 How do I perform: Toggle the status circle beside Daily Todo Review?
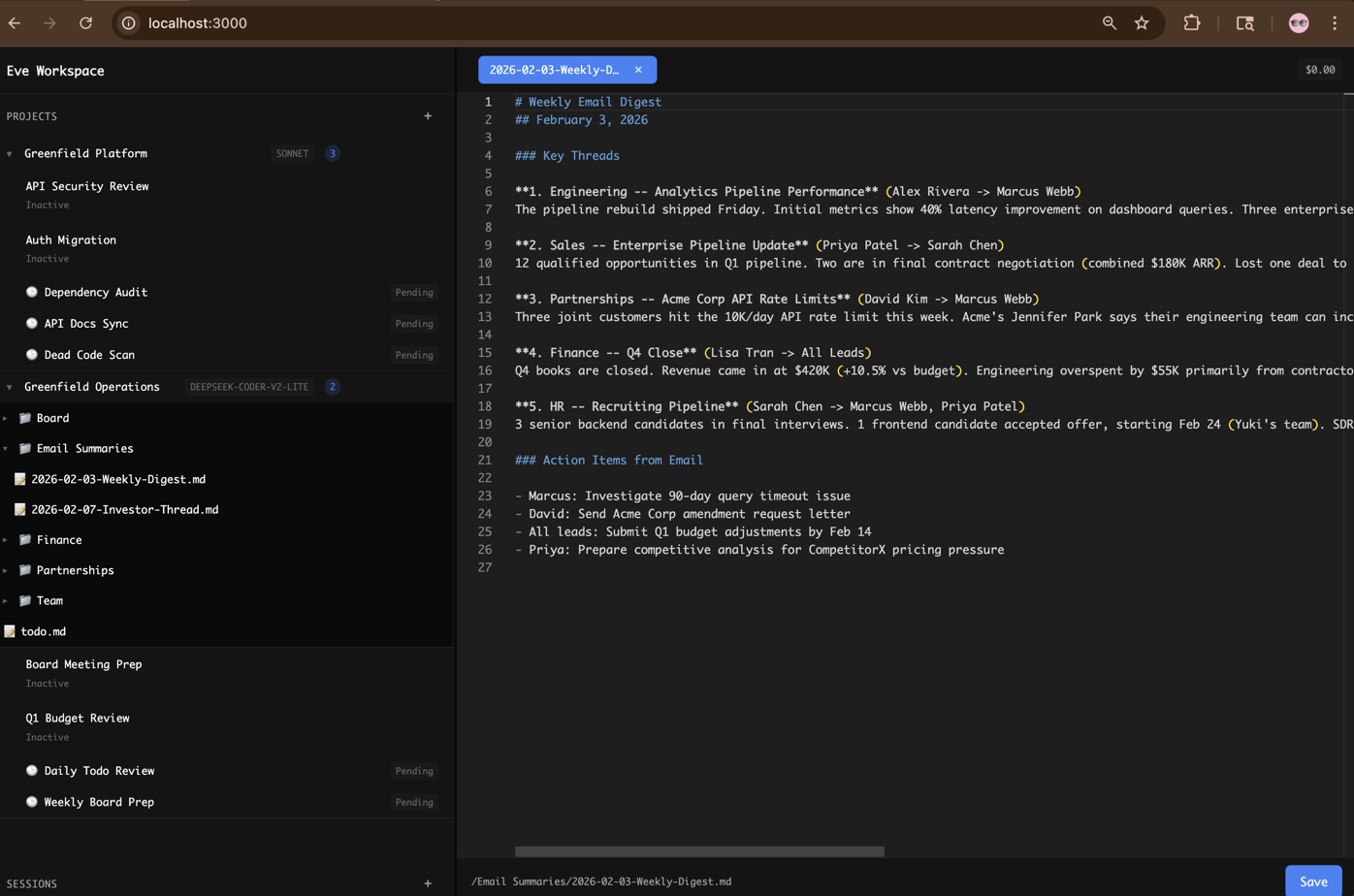(x=32, y=770)
